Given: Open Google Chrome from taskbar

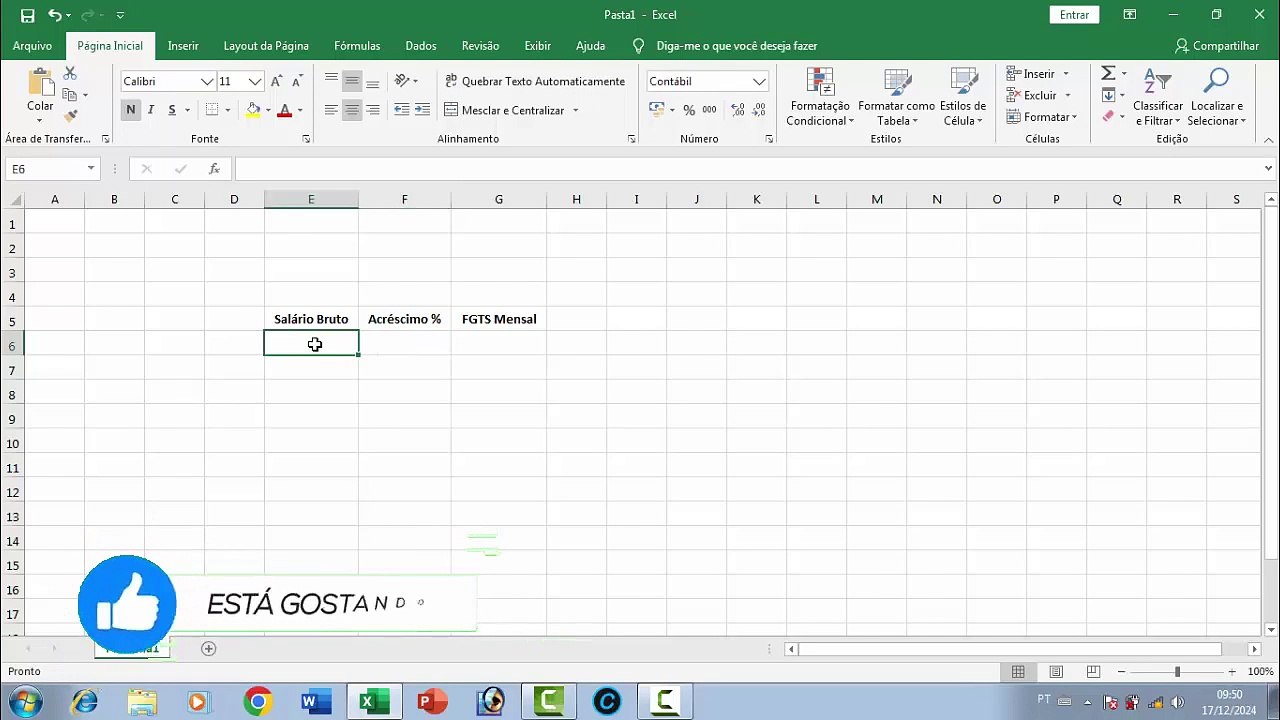Looking at the screenshot, I should tap(258, 702).
